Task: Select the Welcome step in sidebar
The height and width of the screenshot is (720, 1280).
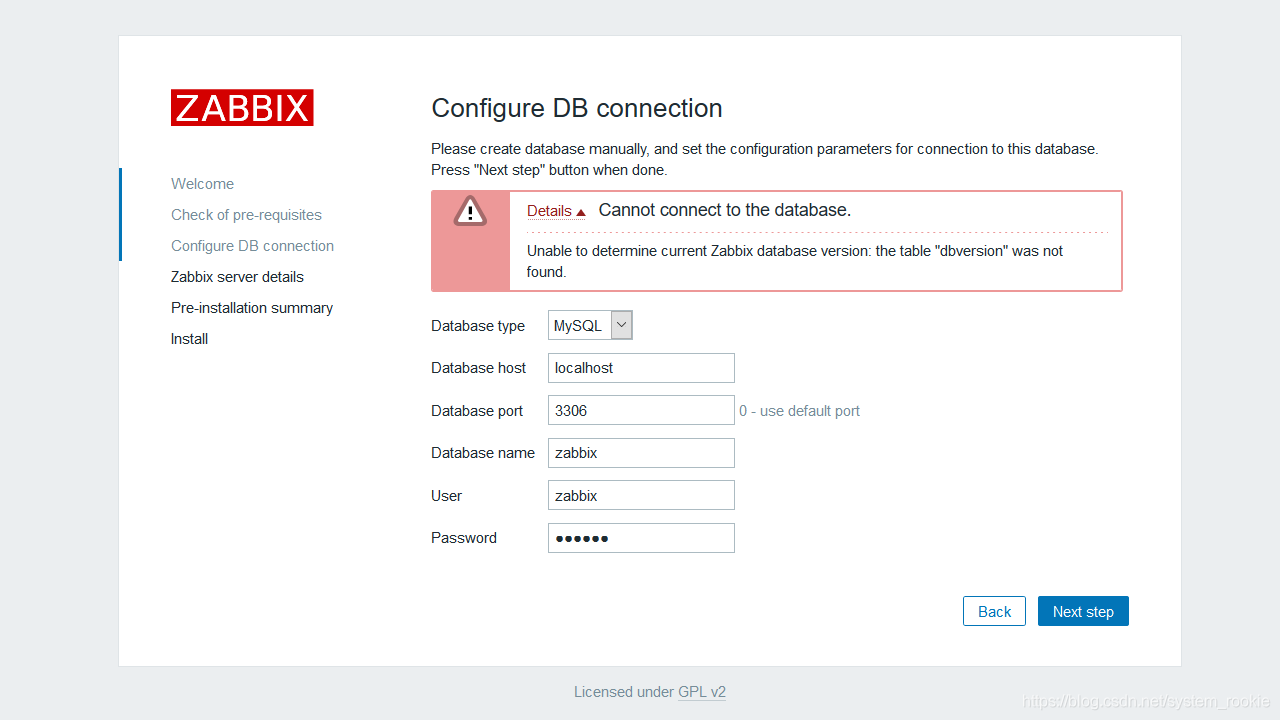Action: point(202,184)
